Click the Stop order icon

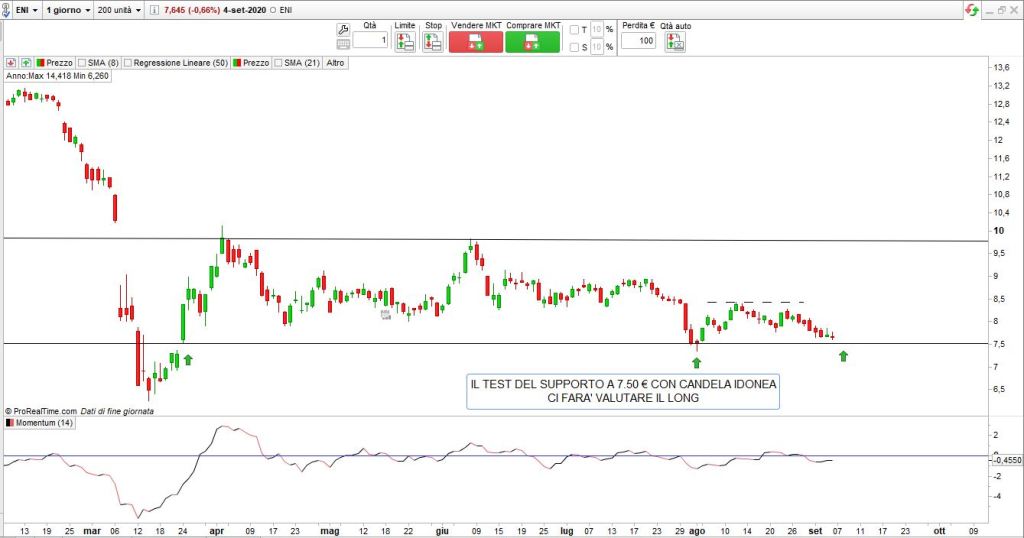coord(432,42)
